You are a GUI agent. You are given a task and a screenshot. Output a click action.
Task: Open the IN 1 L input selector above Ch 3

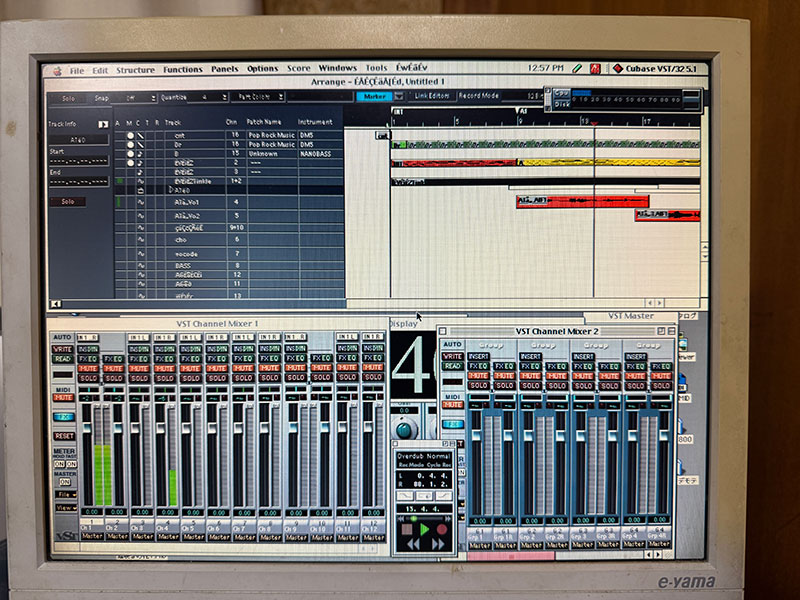tap(139, 337)
